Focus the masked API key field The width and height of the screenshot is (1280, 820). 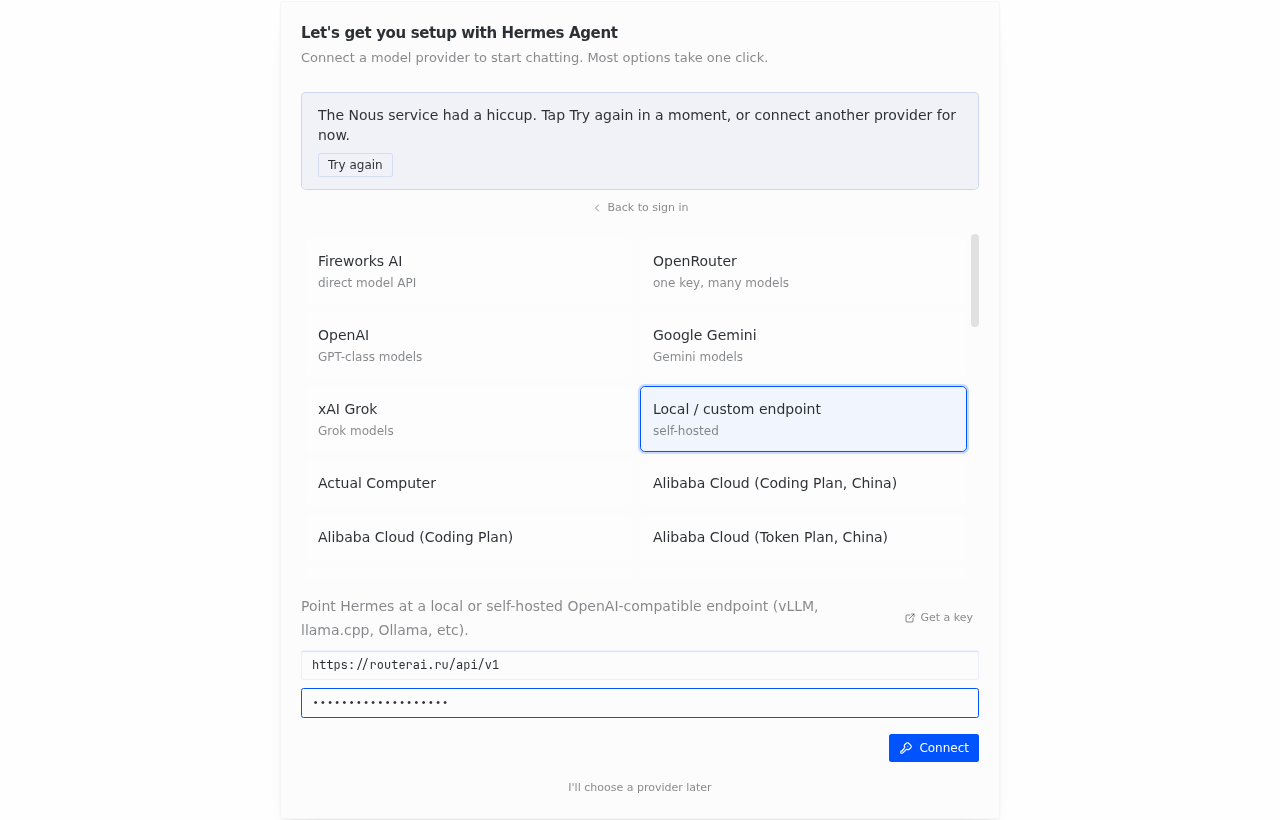point(640,703)
